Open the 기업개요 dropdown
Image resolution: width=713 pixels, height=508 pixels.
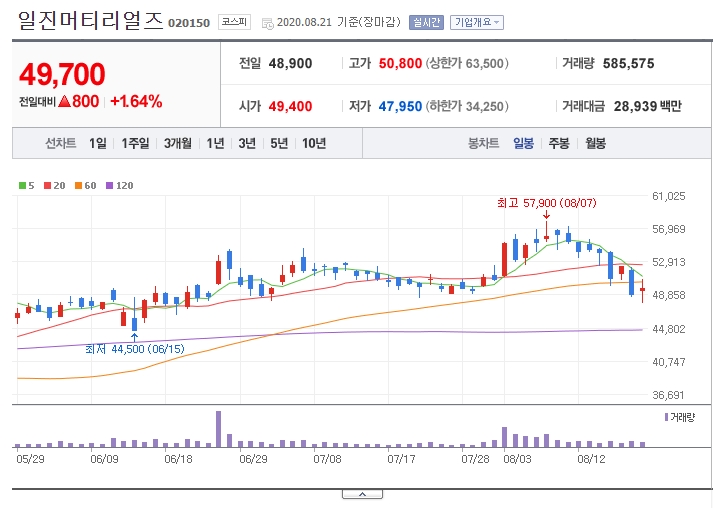tap(477, 22)
